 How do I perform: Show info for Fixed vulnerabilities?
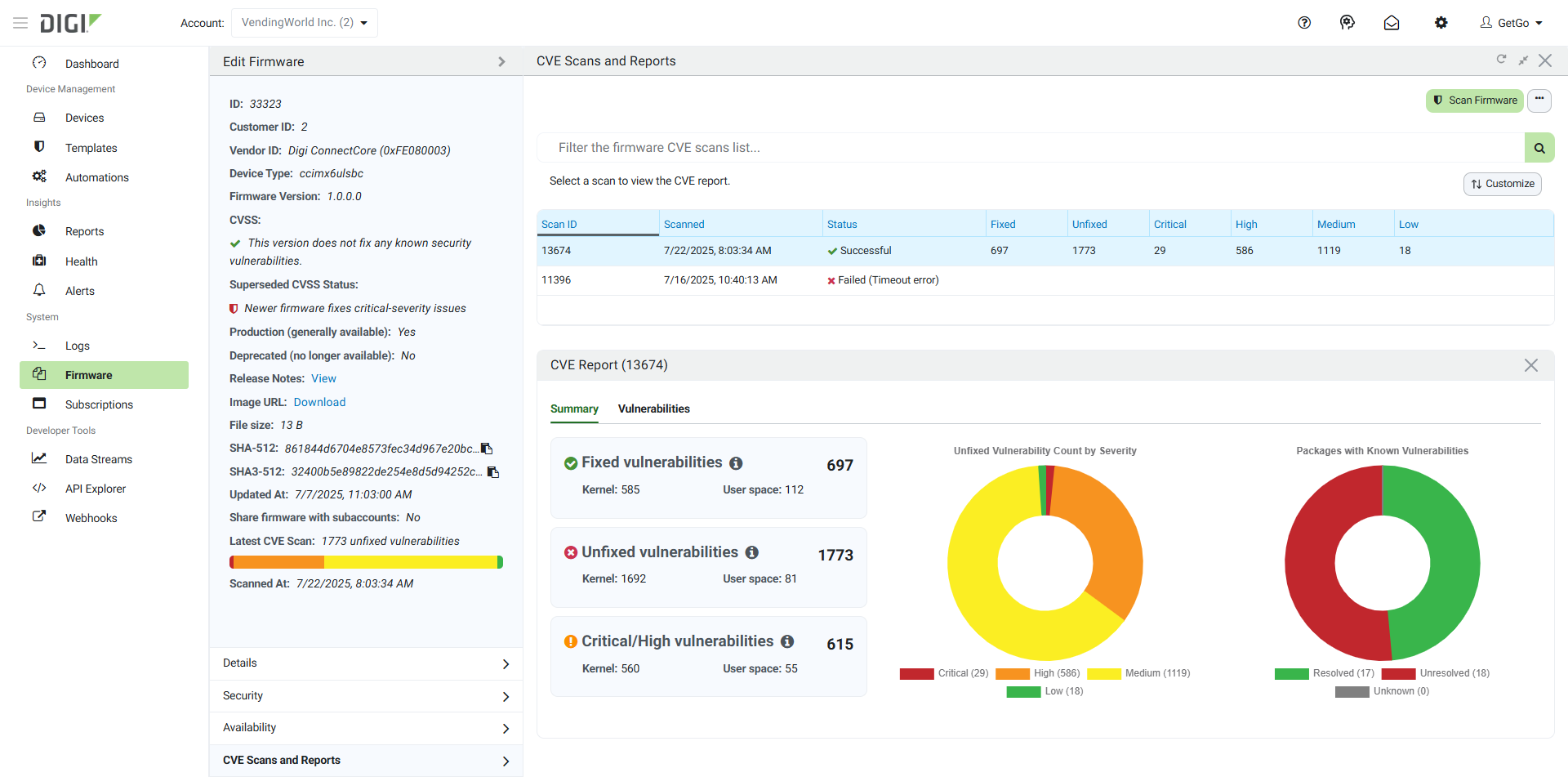(736, 463)
